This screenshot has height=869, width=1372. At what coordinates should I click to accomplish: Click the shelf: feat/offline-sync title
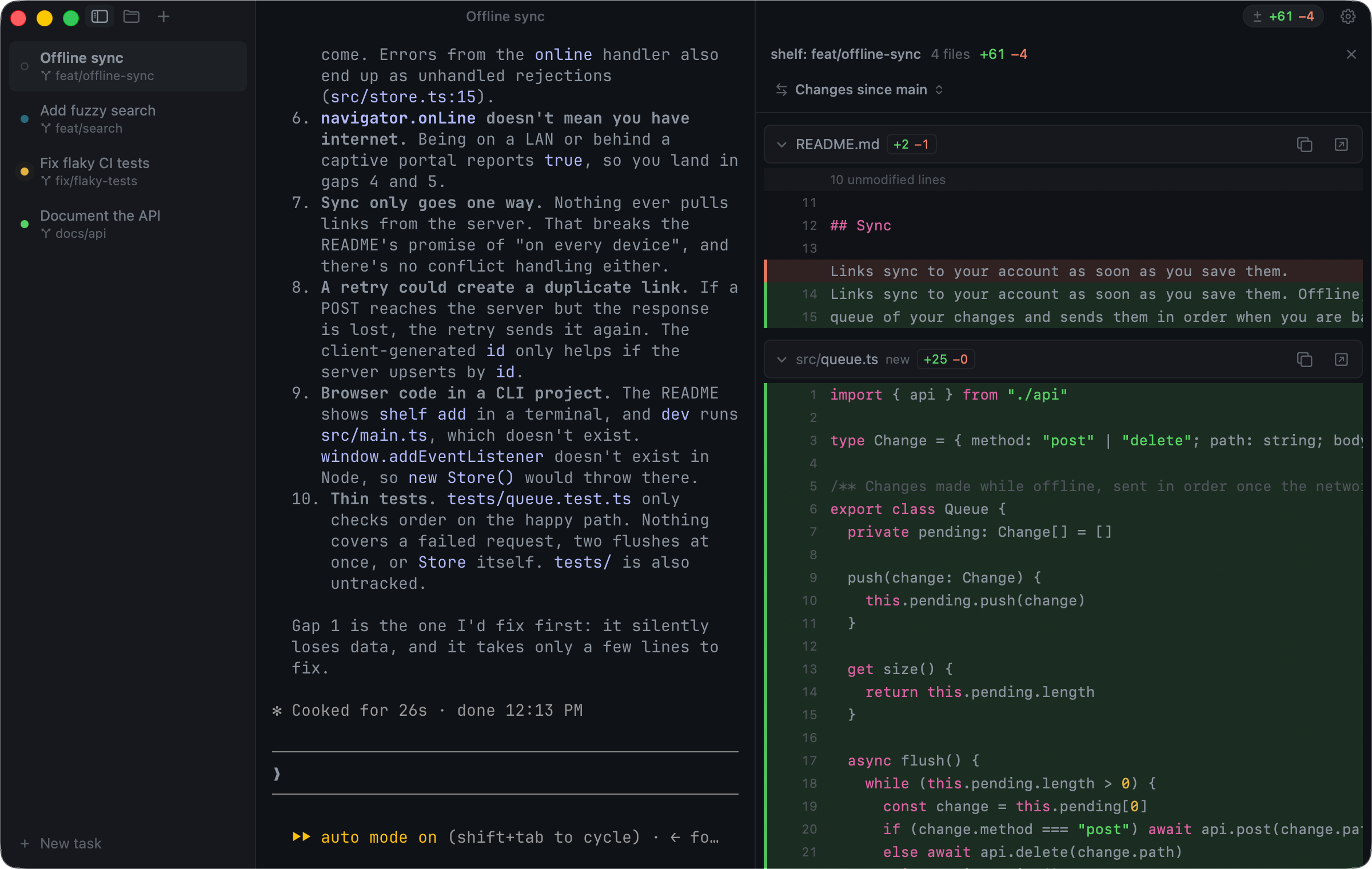(x=845, y=54)
